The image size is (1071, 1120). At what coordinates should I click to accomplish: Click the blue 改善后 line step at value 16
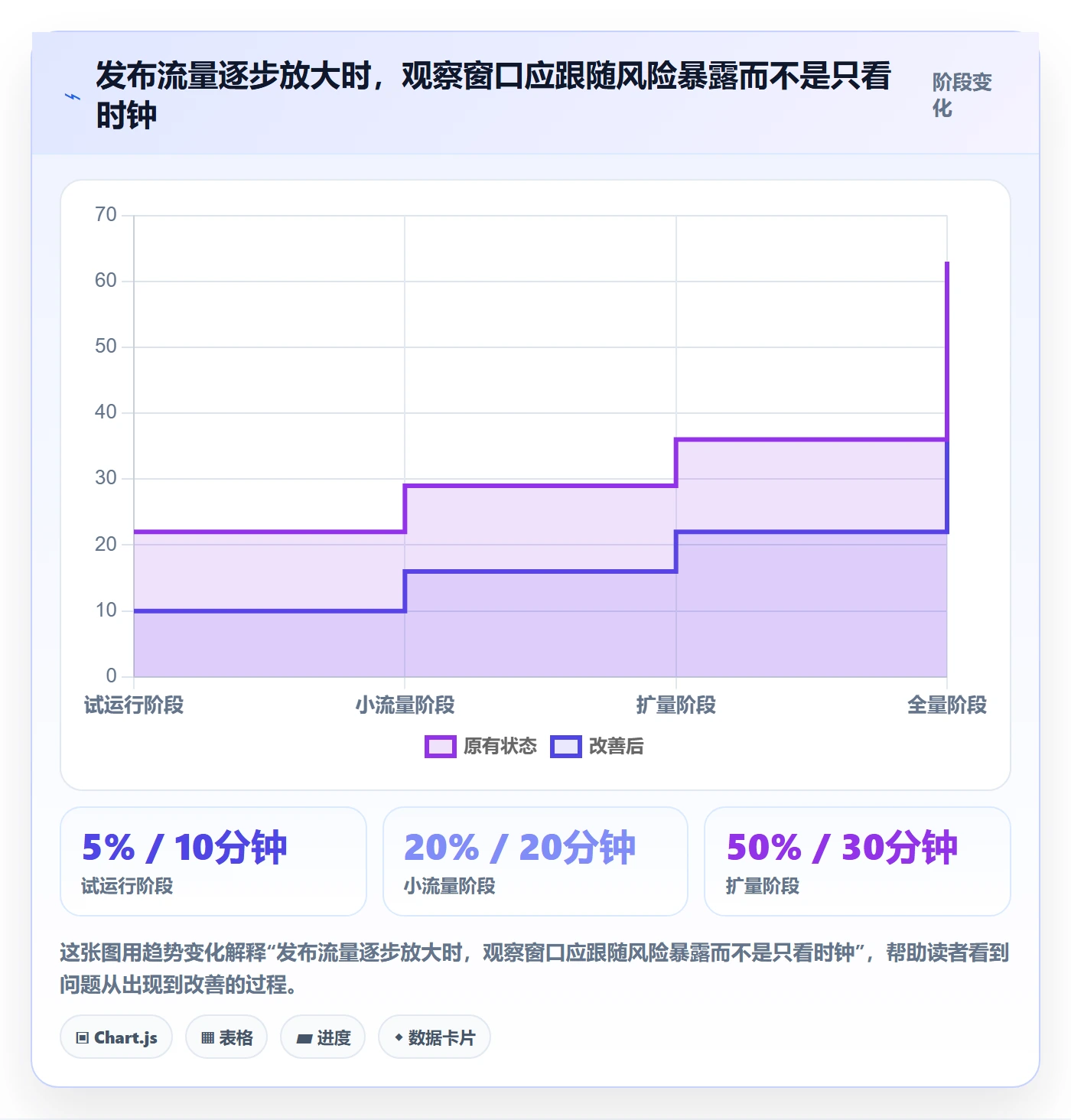(x=540, y=571)
